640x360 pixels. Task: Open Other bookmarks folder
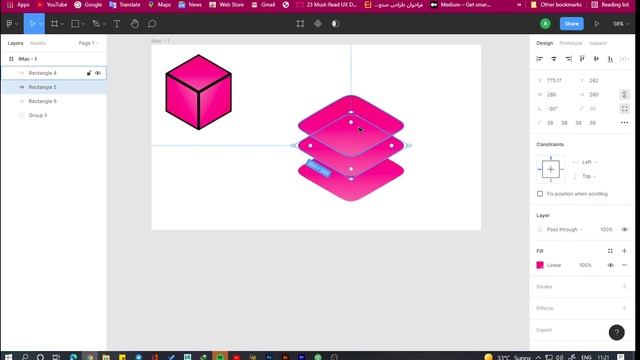pos(556,5)
